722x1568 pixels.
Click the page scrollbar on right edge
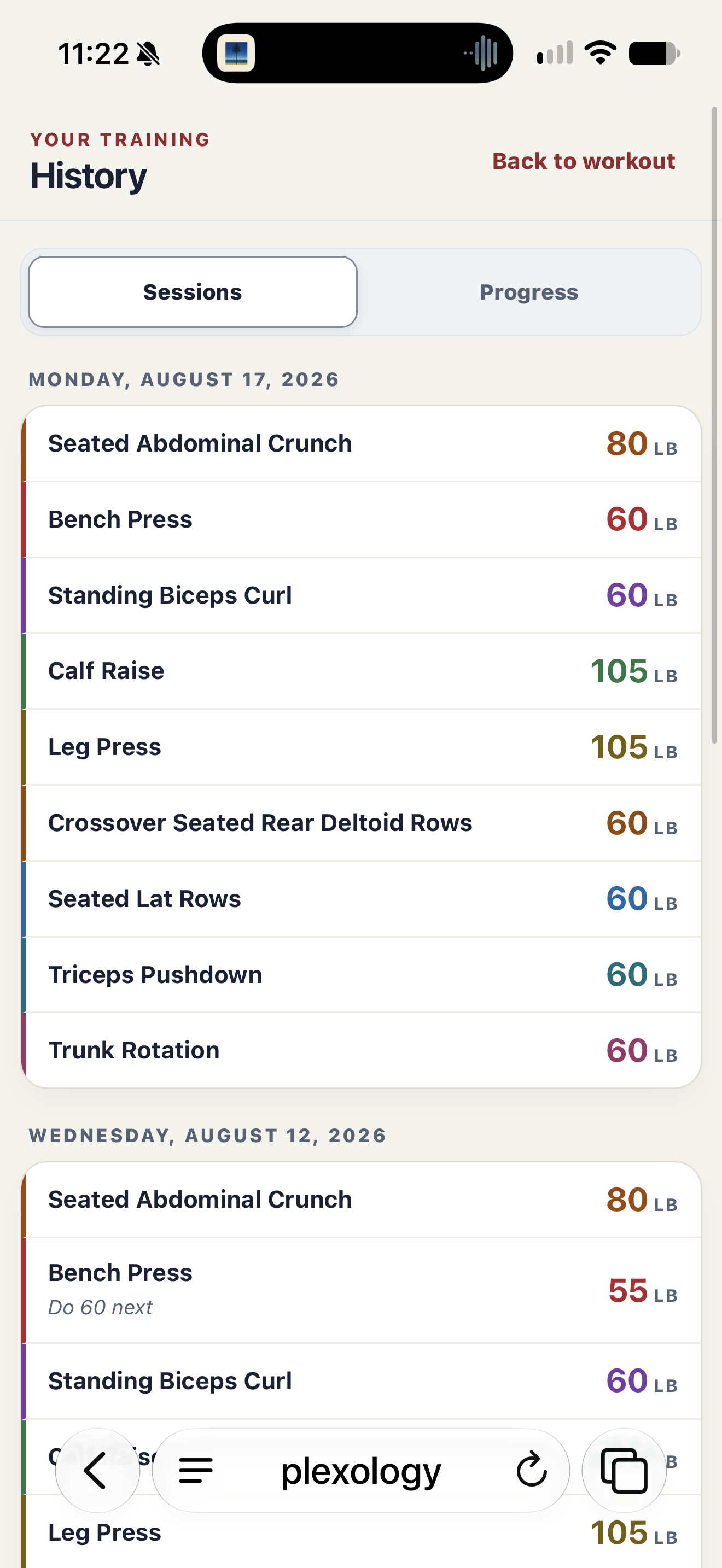715,425
